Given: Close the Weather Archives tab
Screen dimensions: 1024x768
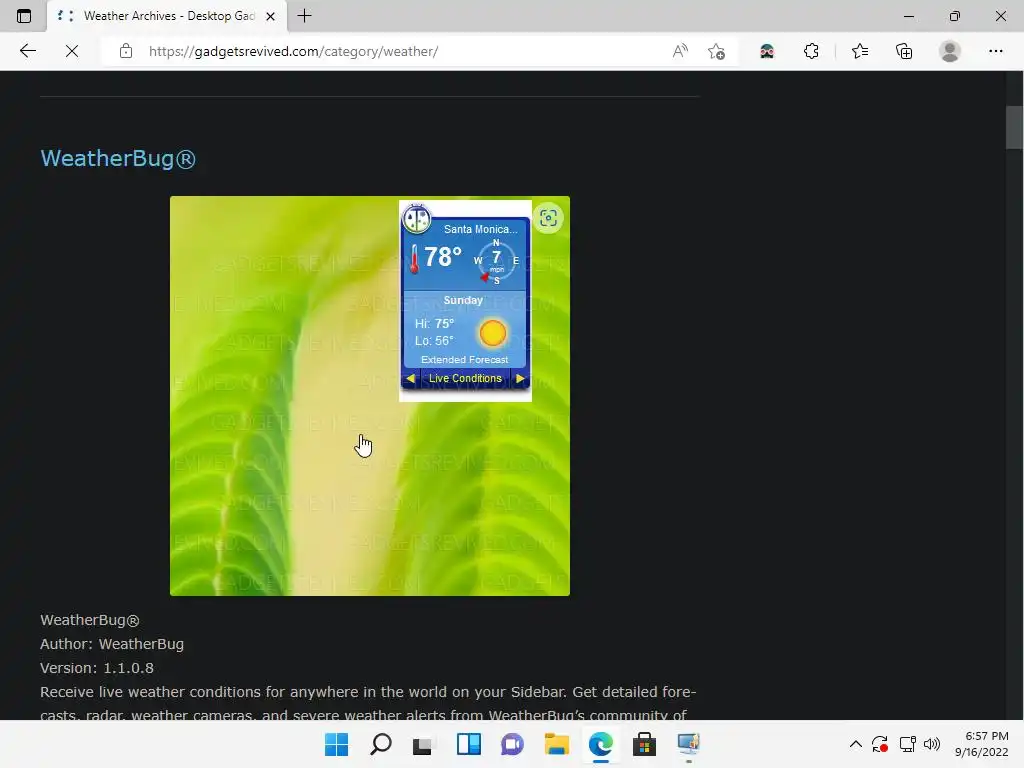Looking at the screenshot, I should (270, 16).
